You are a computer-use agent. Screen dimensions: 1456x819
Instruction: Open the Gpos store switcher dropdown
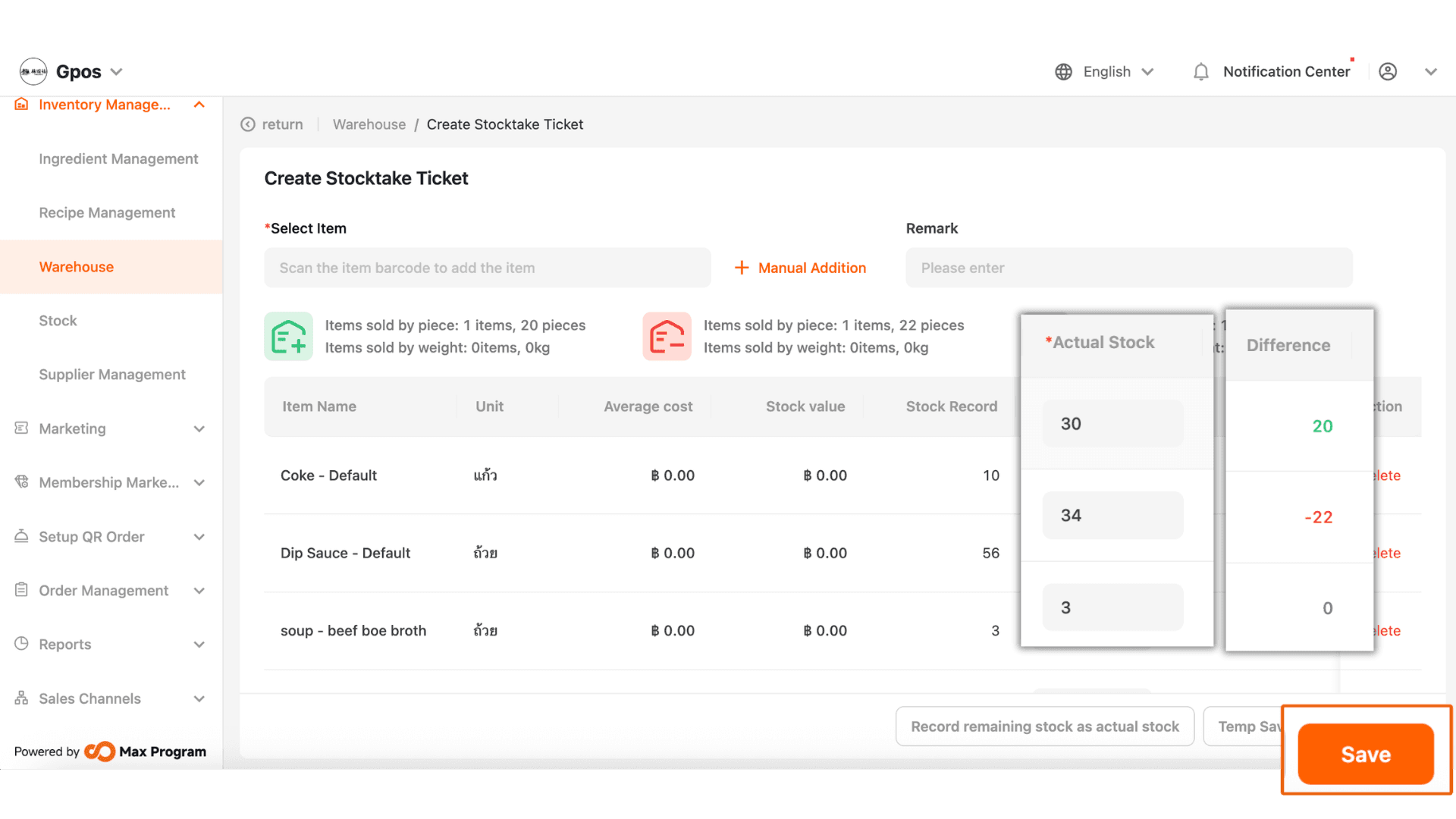[117, 71]
